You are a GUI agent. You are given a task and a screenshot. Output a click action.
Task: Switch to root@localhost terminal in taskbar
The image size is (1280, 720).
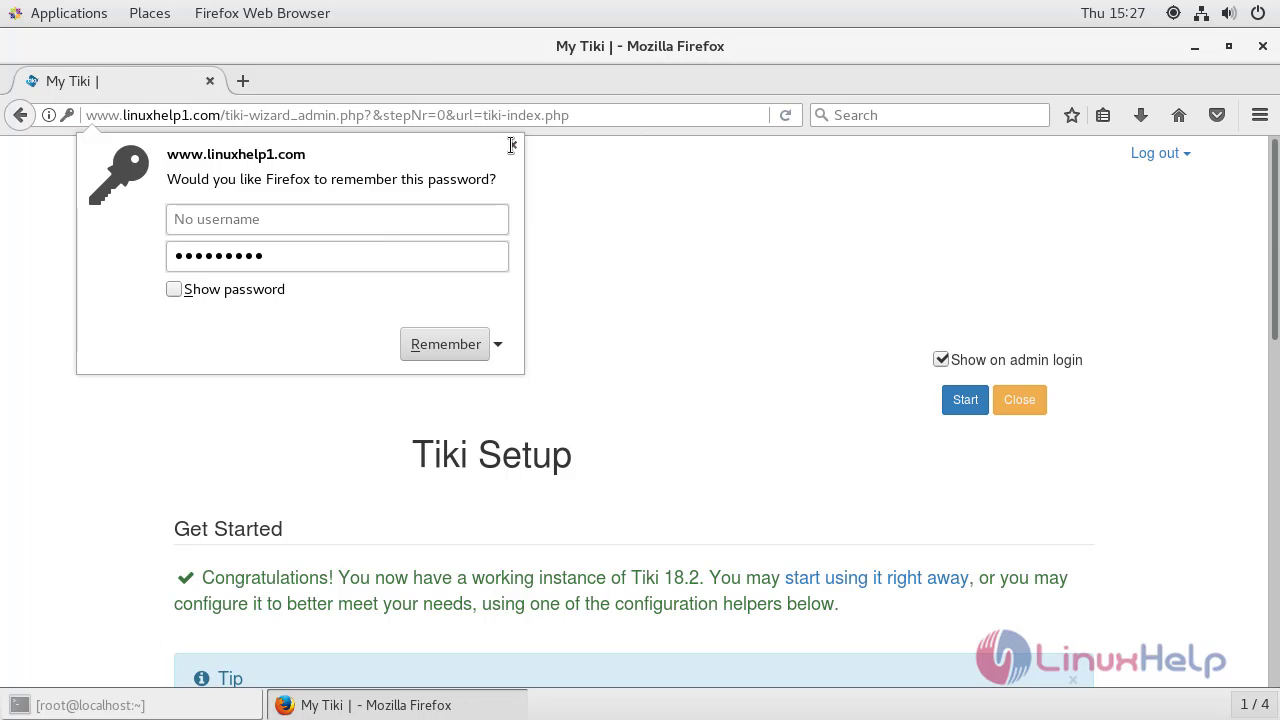pos(132,705)
